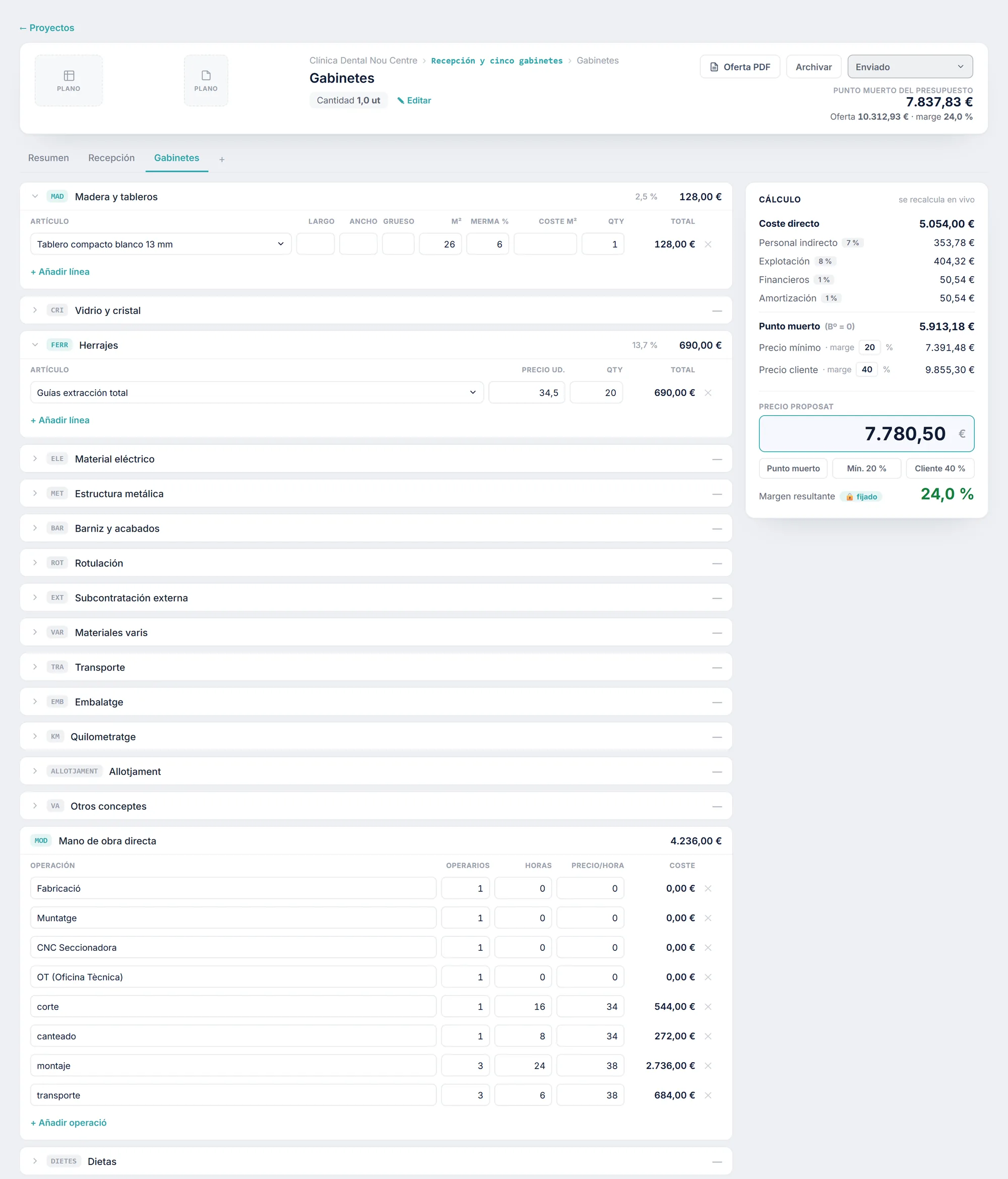The image size is (1008, 1179).
Task: Click the Precio proposat field 7.780,50
Action: pos(866,434)
